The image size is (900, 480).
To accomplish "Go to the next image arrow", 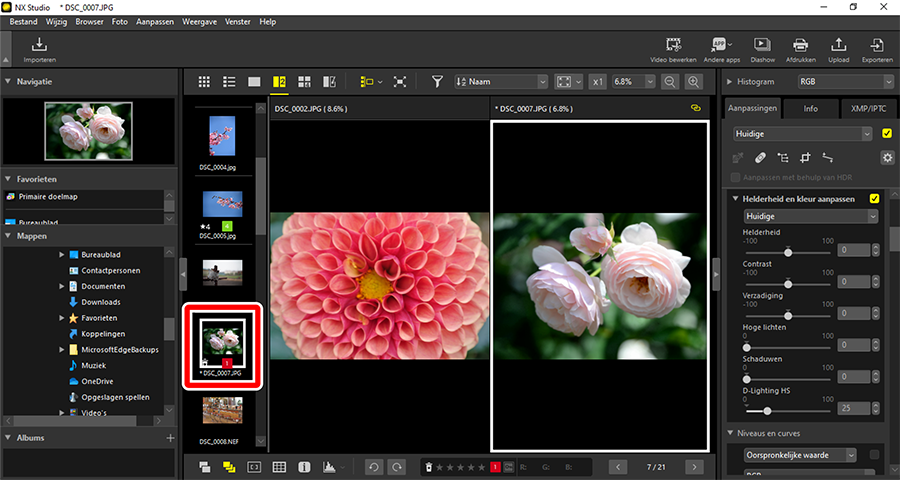I will [694, 467].
